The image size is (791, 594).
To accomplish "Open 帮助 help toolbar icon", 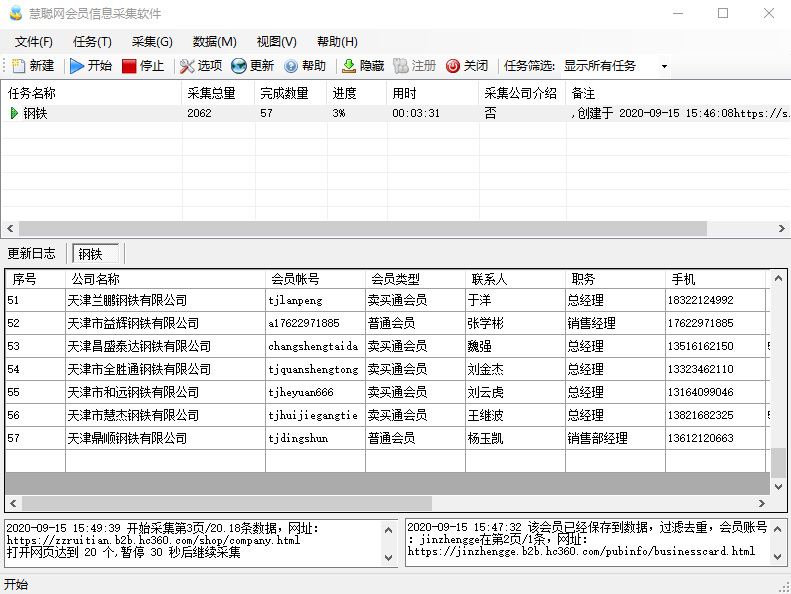I will [291, 66].
